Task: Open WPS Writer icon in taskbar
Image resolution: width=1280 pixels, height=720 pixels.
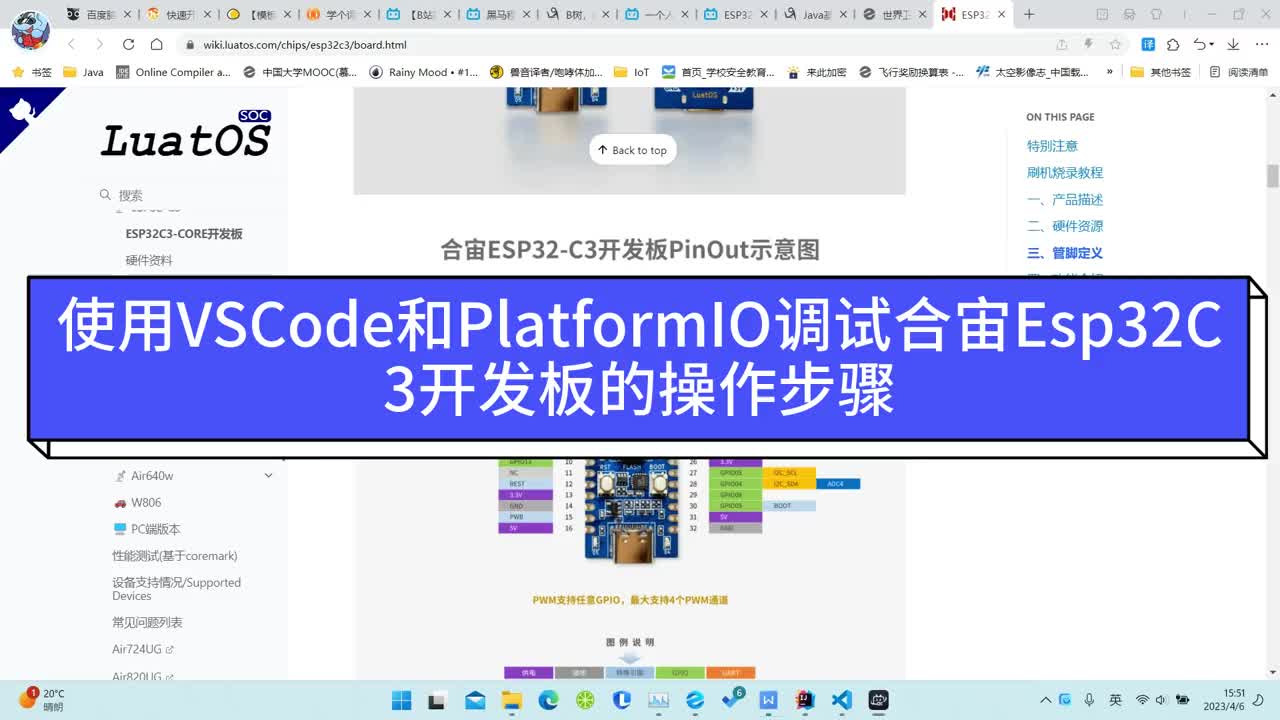Action: [768, 700]
